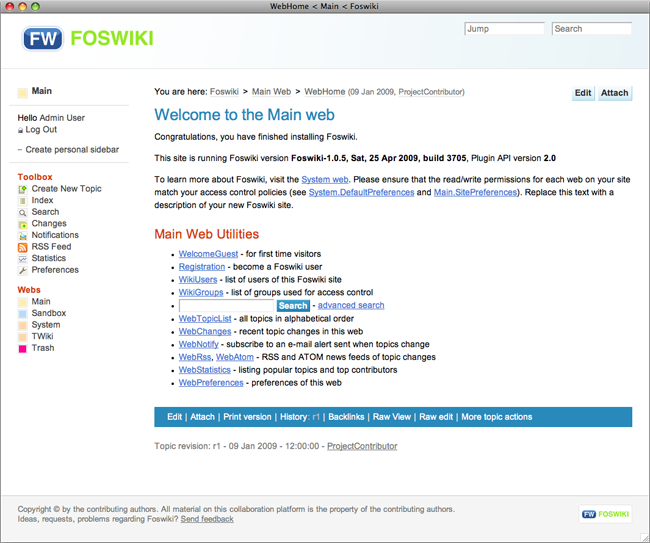Click the Main Web breadcrumb link
This screenshot has width=650, height=543.
pos(272,92)
